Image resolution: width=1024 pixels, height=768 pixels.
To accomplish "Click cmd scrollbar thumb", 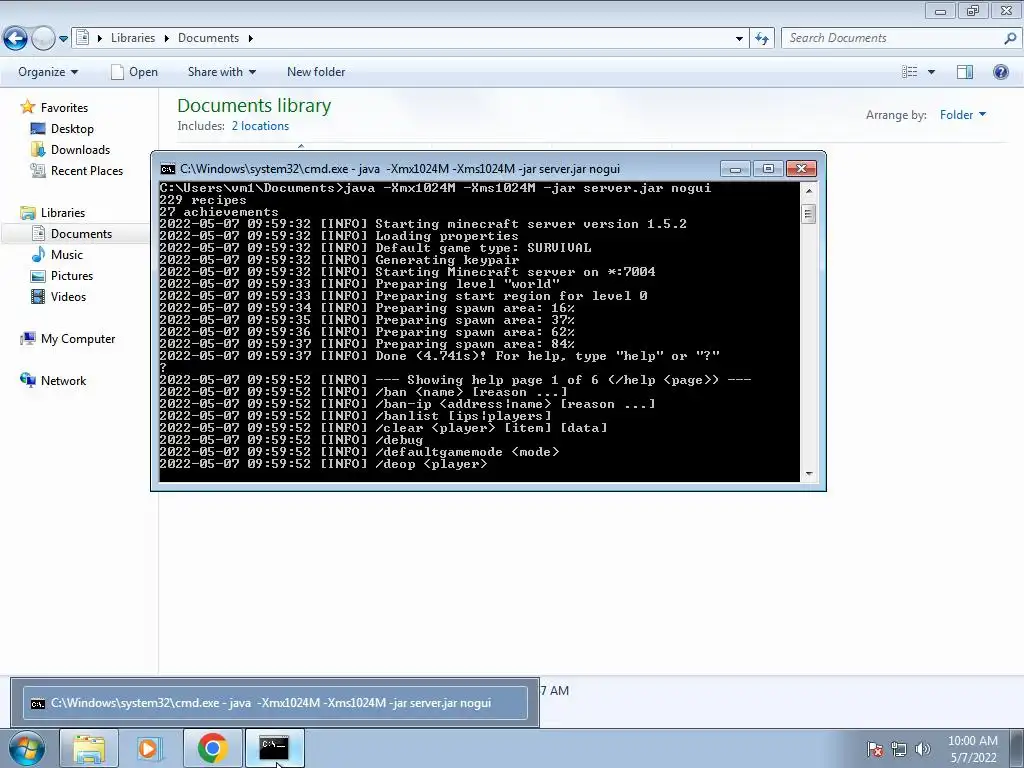I will pyautogui.click(x=808, y=214).
